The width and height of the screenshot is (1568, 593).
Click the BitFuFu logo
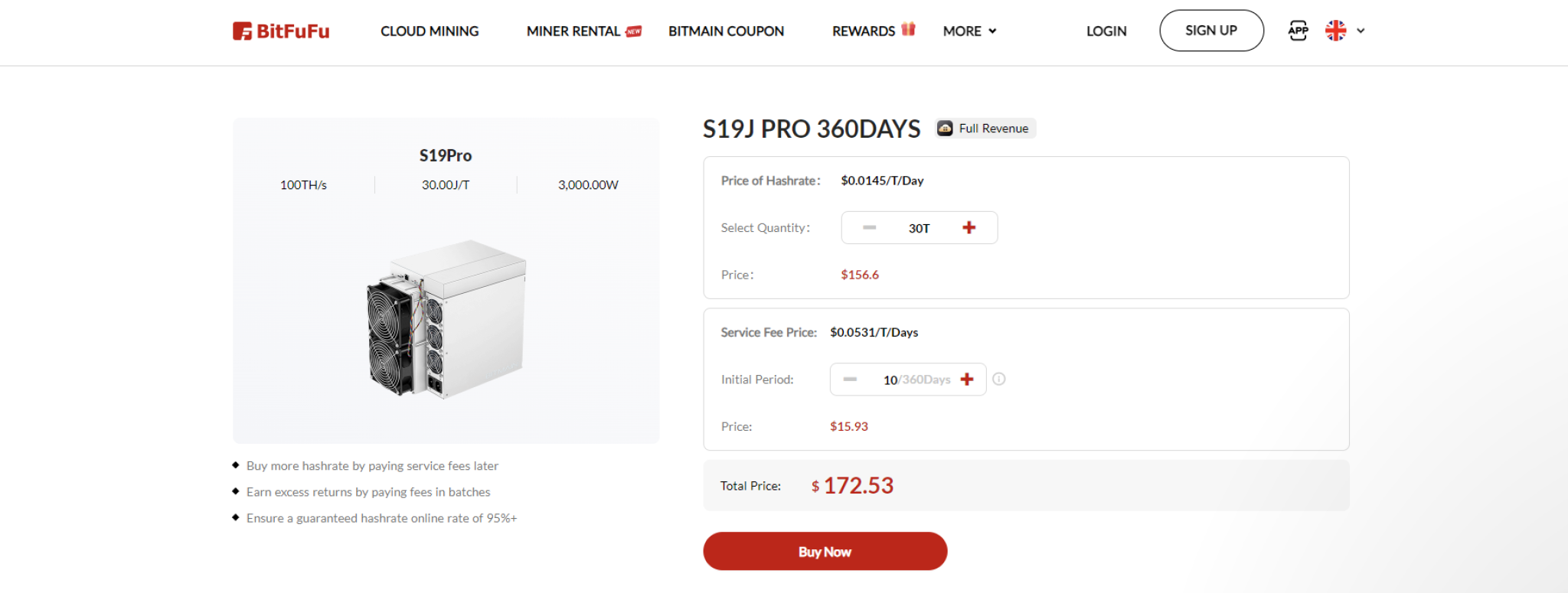point(281,31)
